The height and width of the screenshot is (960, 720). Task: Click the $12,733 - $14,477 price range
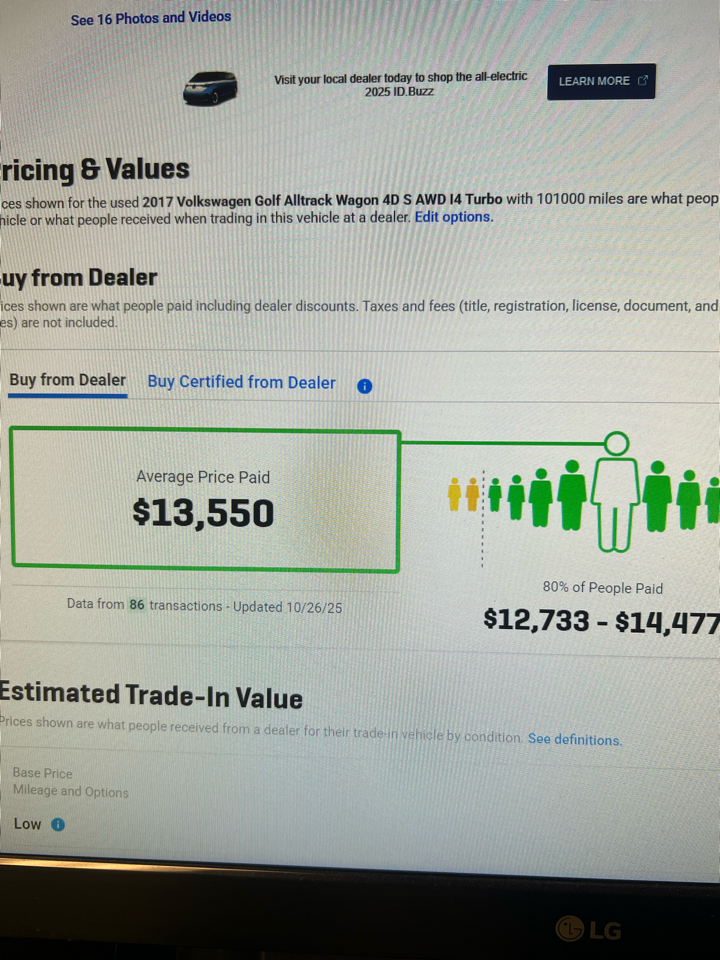pos(601,621)
